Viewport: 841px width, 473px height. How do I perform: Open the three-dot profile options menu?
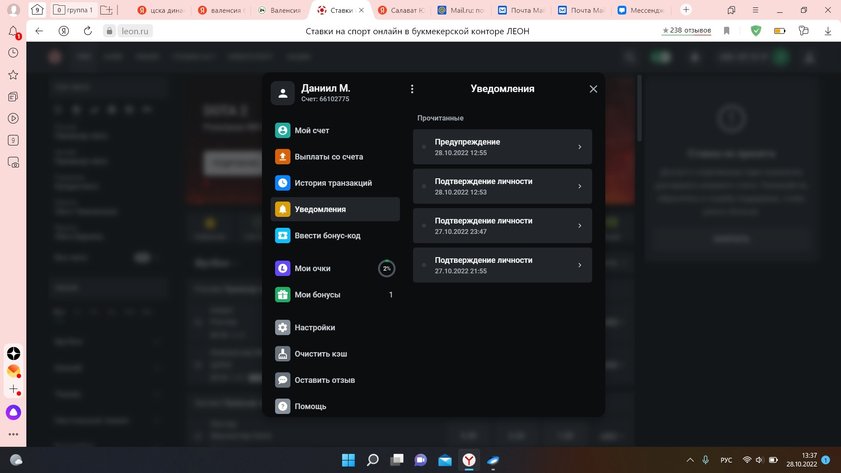point(412,89)
